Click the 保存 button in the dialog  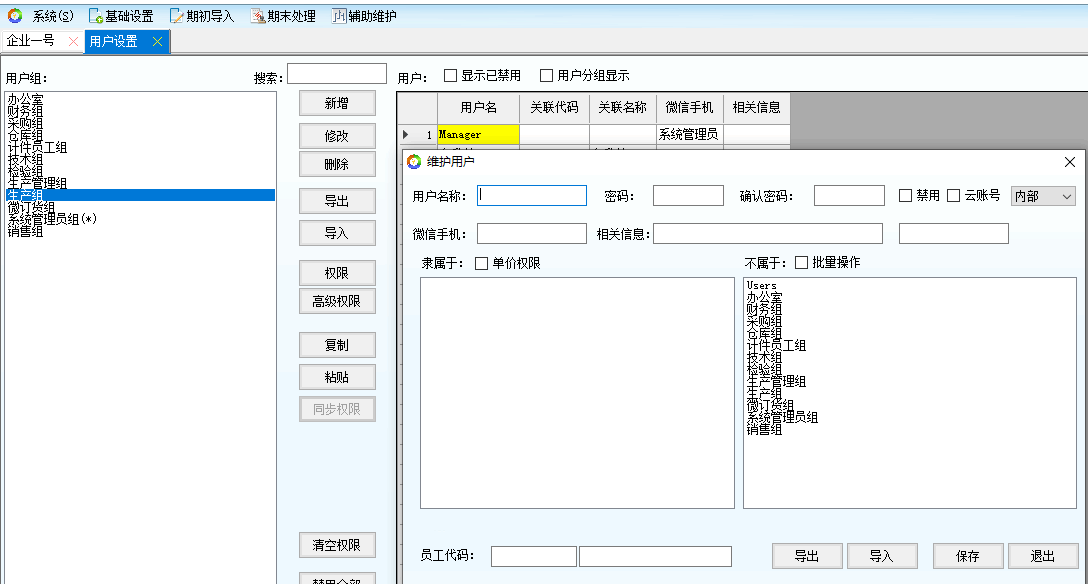tap(967, 557)
